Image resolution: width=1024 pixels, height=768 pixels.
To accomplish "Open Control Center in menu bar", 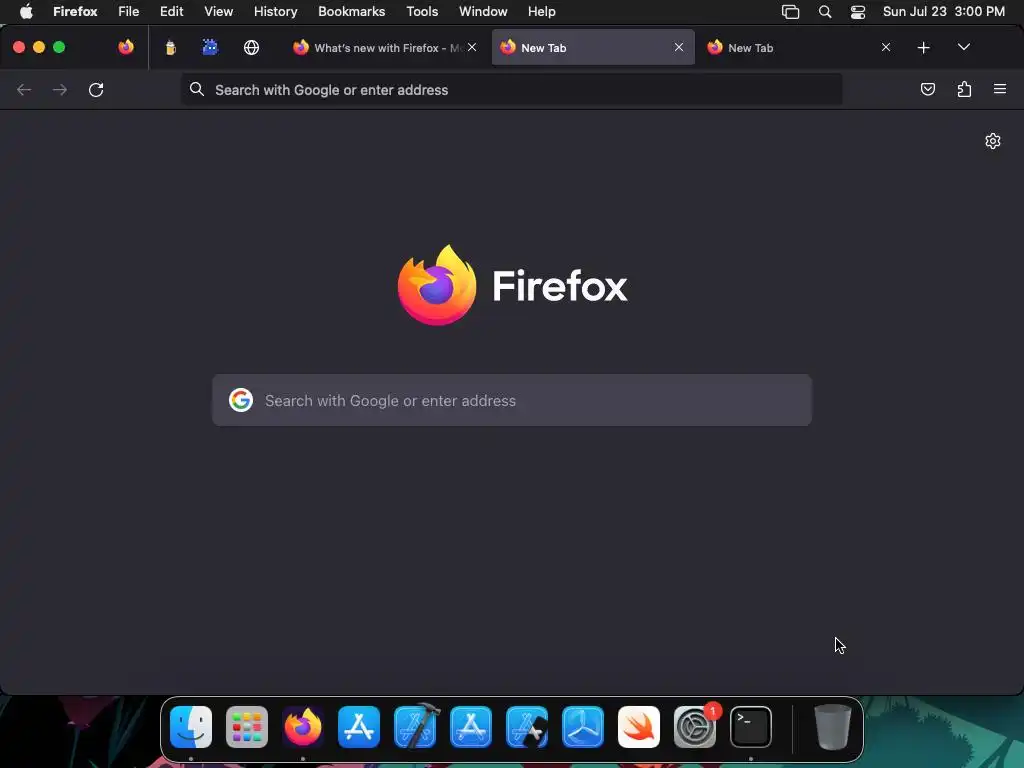I will 858,12.
